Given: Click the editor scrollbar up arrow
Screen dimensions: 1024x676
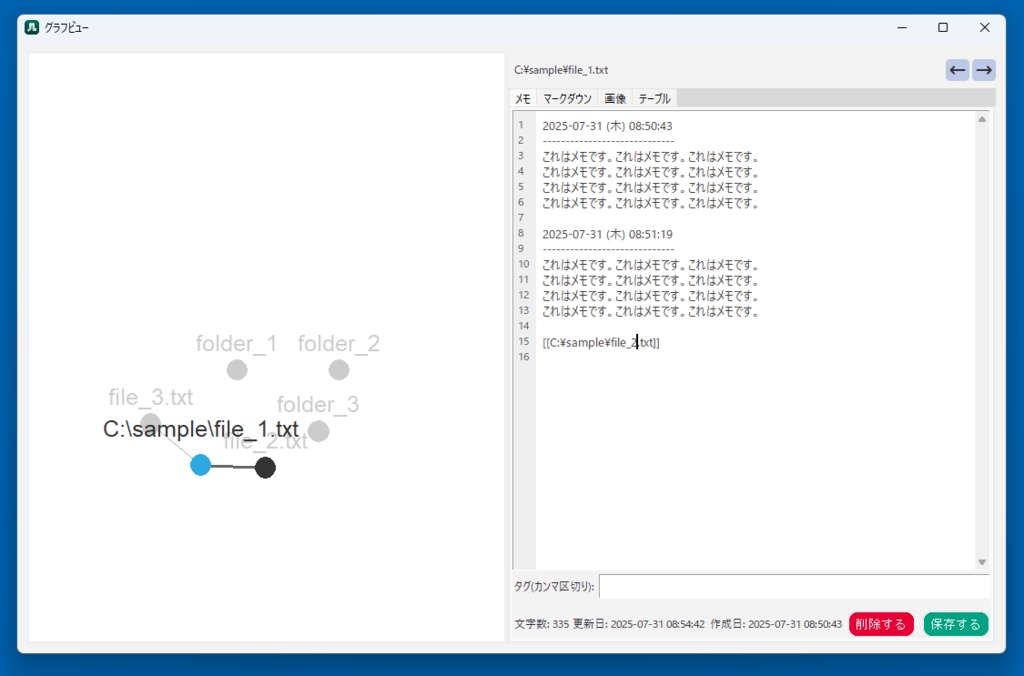Looking at the screenshot, I should [x=982, y=120].
